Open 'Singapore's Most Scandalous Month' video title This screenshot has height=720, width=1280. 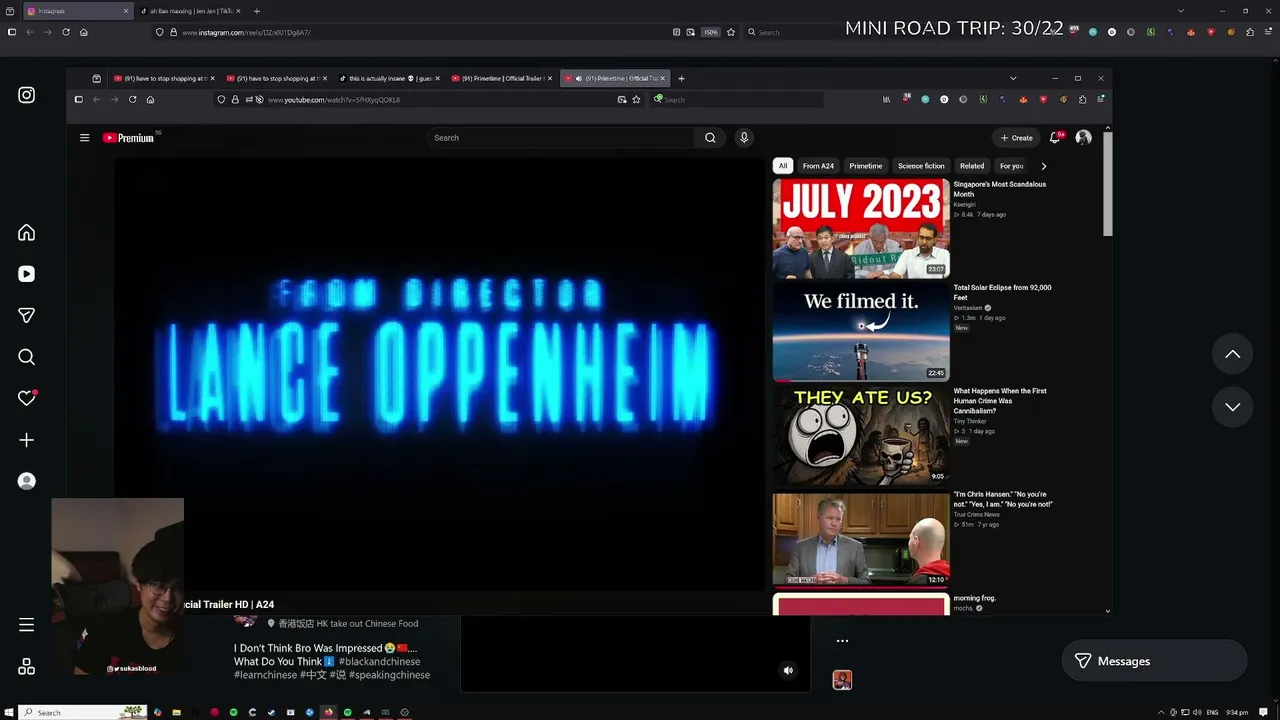pos(1000,189)
